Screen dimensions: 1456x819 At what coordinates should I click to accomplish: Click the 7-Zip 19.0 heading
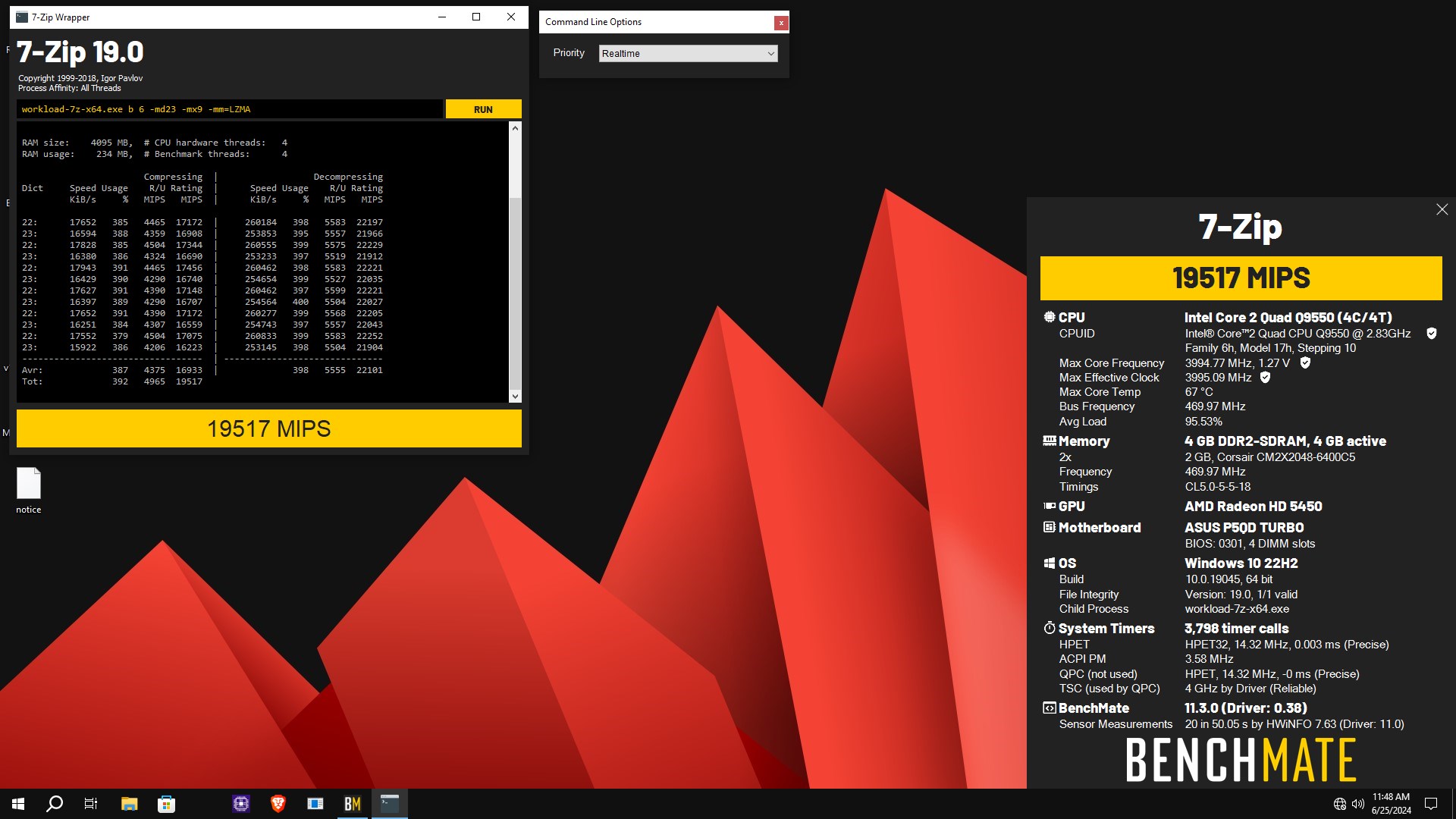80,52
